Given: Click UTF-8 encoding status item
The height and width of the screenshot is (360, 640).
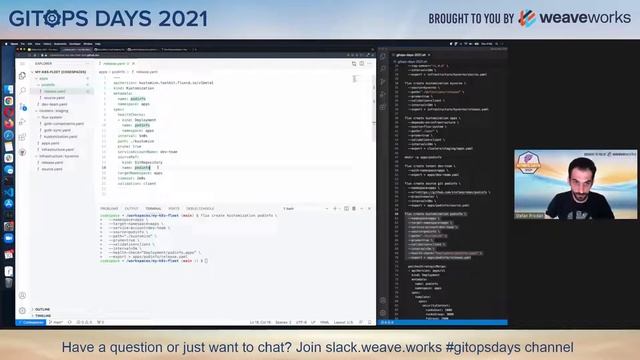Looking at the screenshot, I should pos(301,322).
